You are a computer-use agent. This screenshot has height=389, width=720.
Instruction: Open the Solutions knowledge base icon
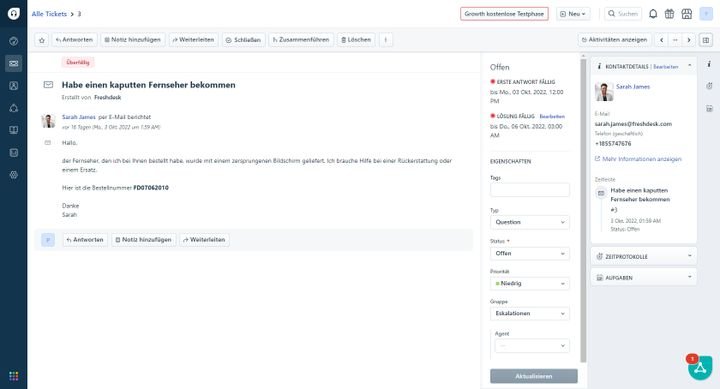[14, 130]
